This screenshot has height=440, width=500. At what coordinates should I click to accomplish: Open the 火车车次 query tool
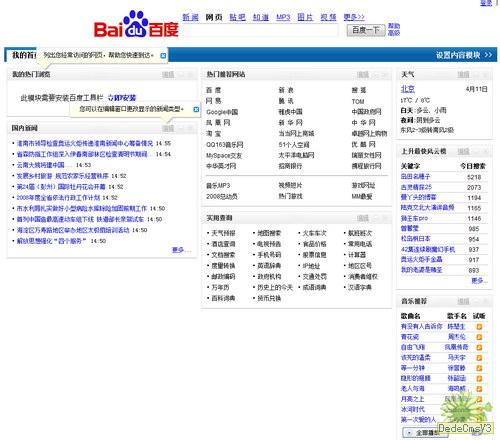point(314,233)
